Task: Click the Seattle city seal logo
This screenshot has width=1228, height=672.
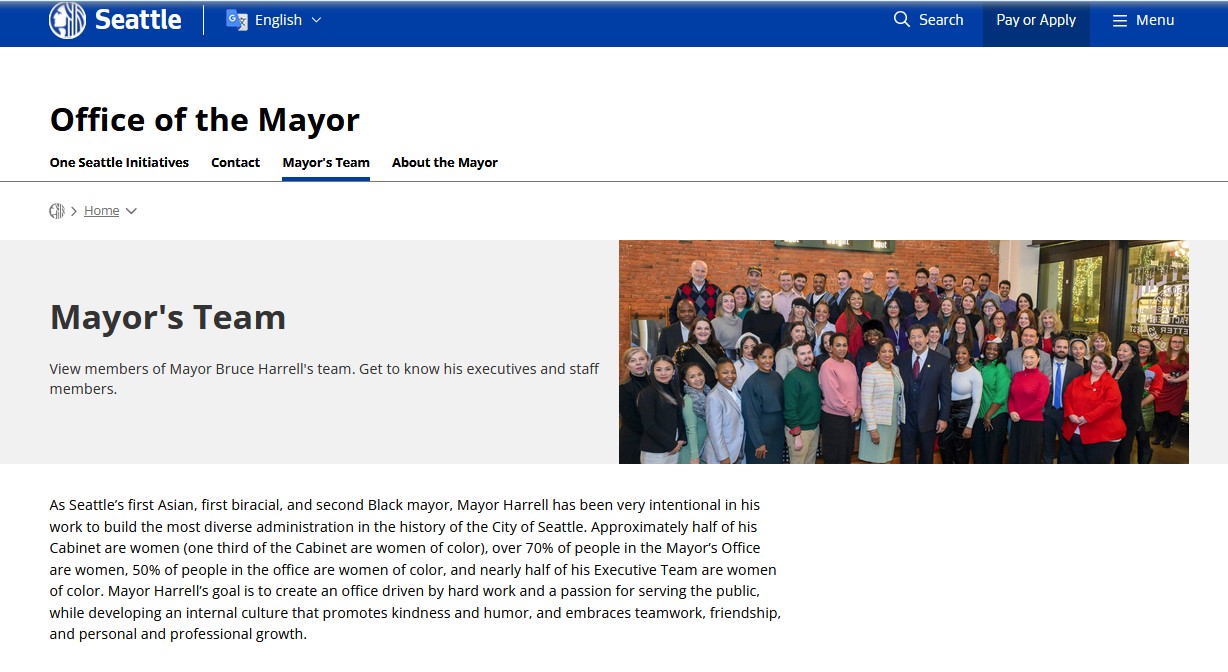Action: [67, 20]
